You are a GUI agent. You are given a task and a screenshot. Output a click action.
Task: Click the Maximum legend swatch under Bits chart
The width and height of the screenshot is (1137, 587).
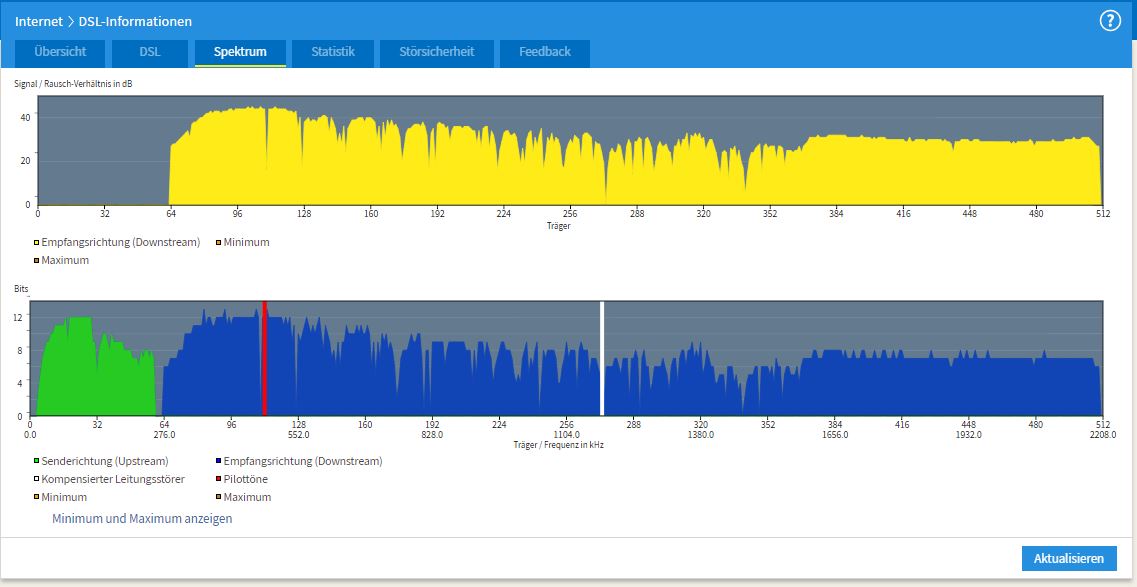click(218, 498)
